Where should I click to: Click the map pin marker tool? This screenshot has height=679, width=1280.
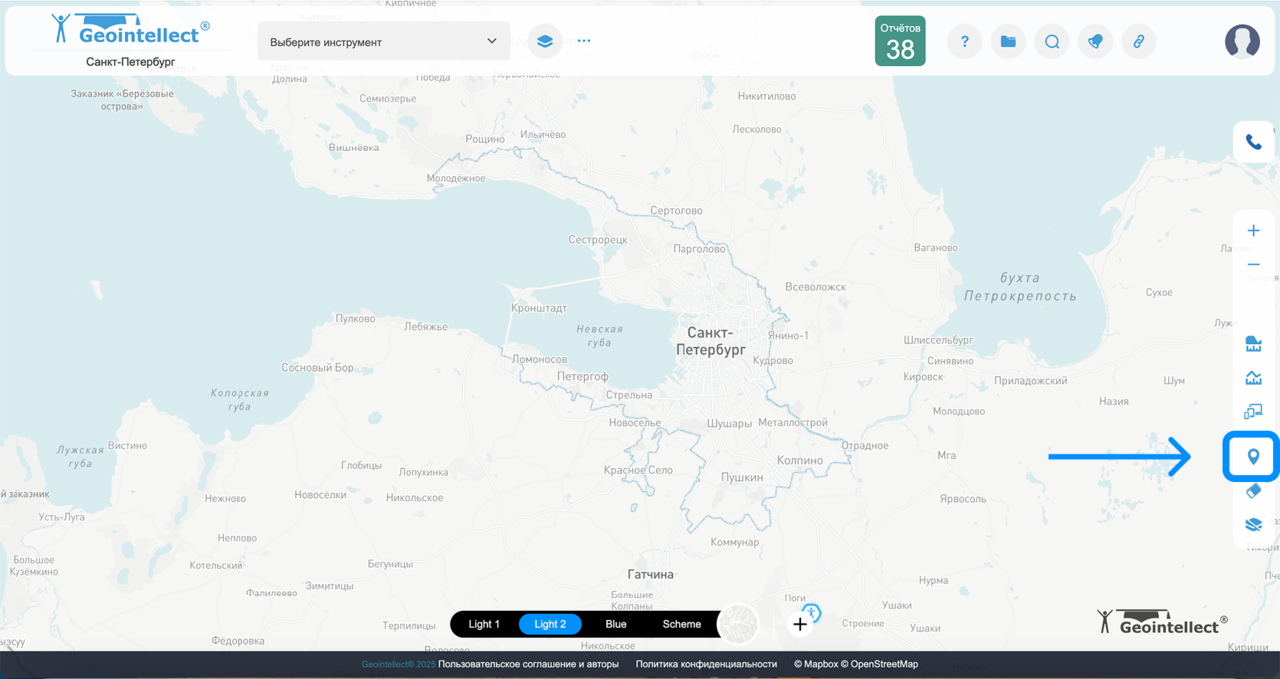click(1253, 457)
